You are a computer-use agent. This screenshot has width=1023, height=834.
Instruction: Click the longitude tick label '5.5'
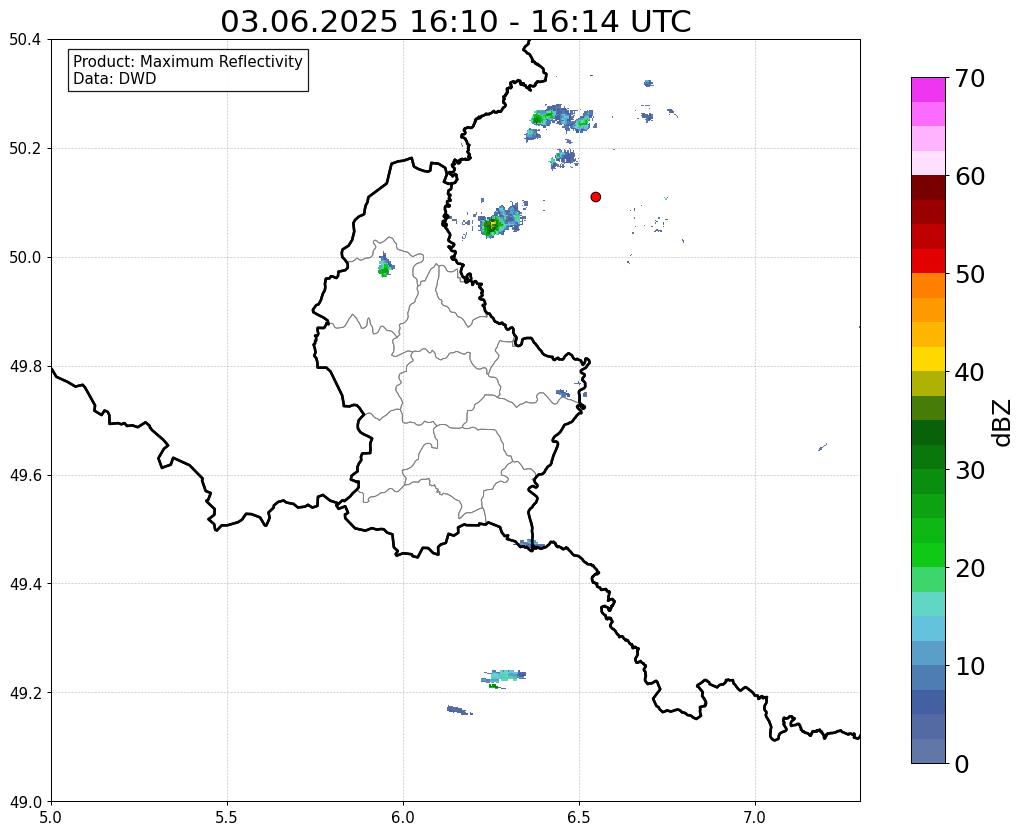click(x=227, y=817)
